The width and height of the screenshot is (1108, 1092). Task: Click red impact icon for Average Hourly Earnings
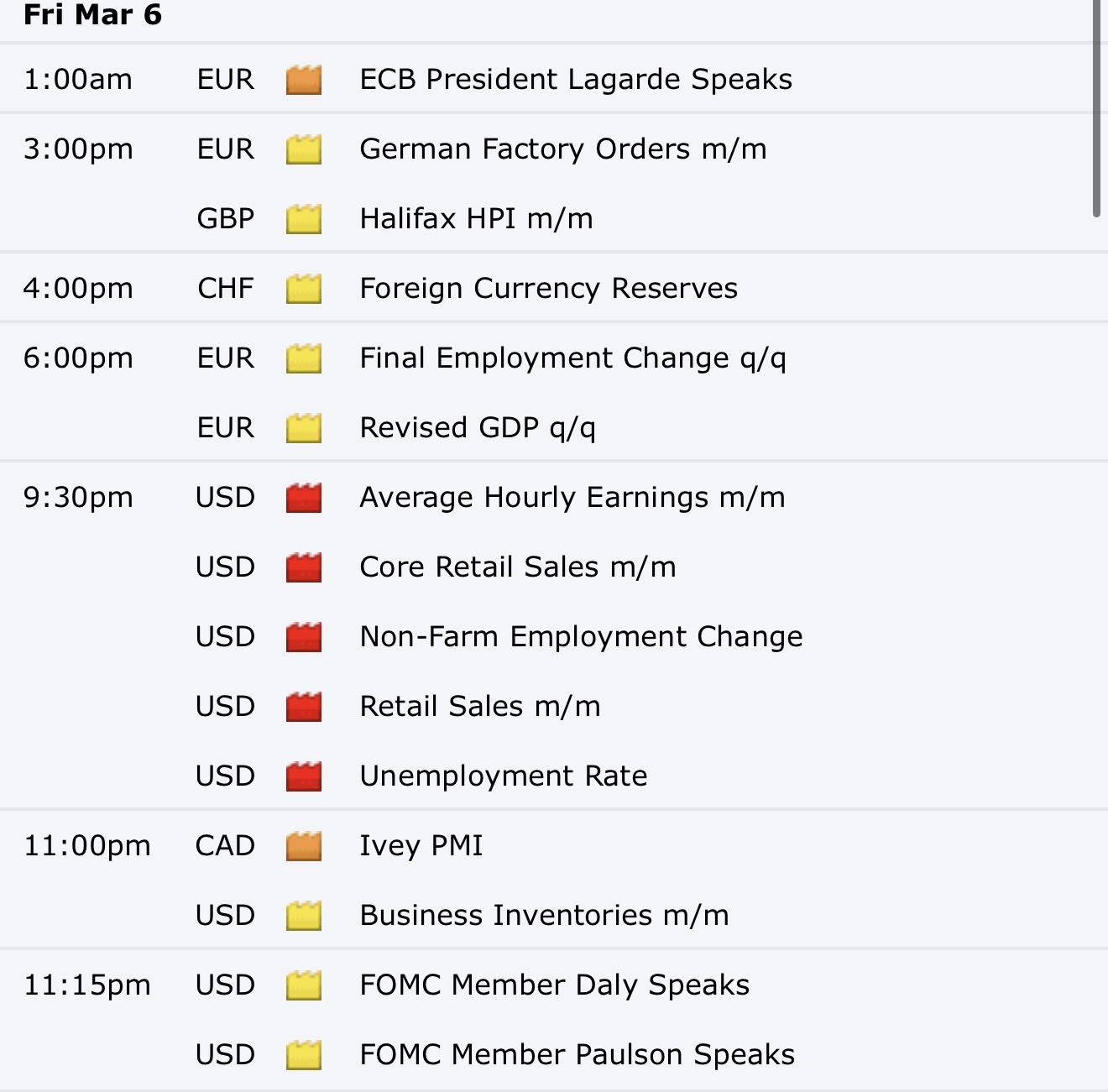(x=304, y=498)
